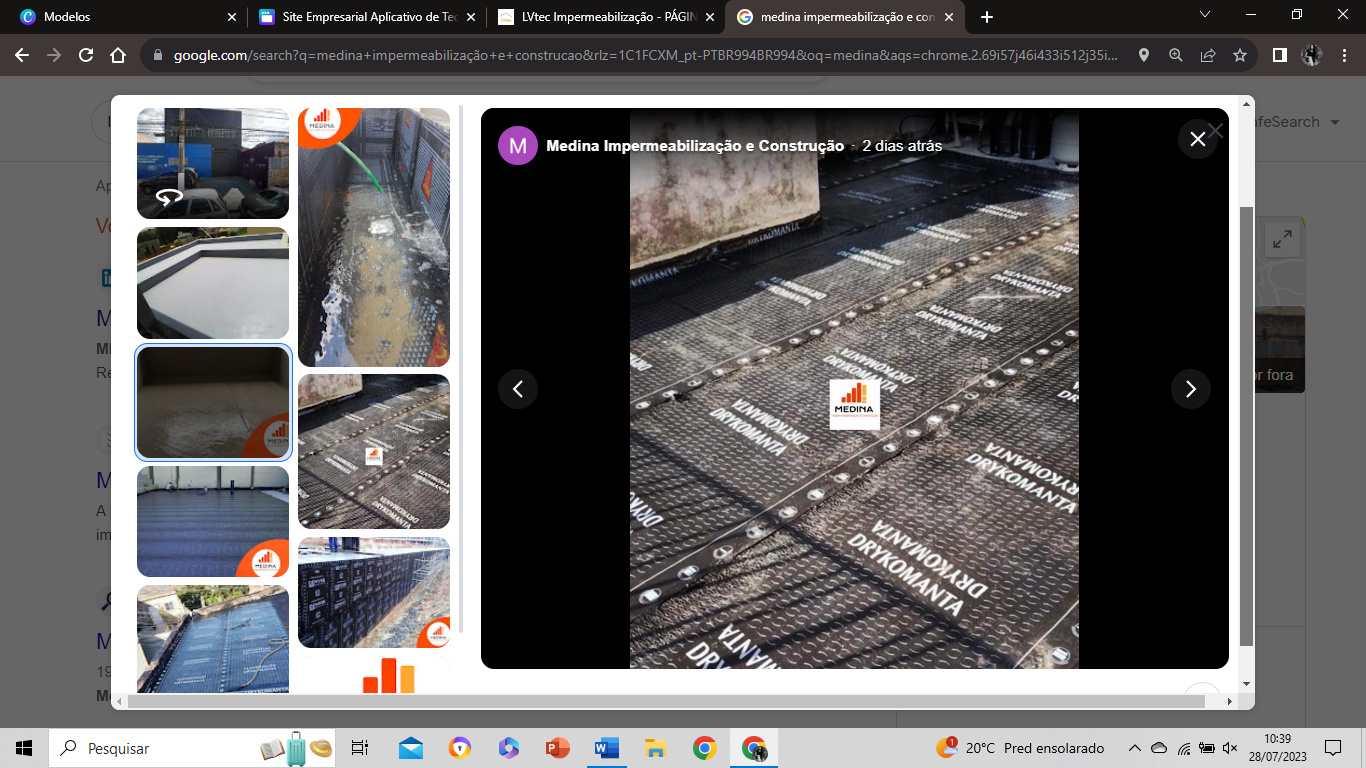
Task: Open Medina Impermeabilização e Construção profile name
Action: [x=695, y=146]
